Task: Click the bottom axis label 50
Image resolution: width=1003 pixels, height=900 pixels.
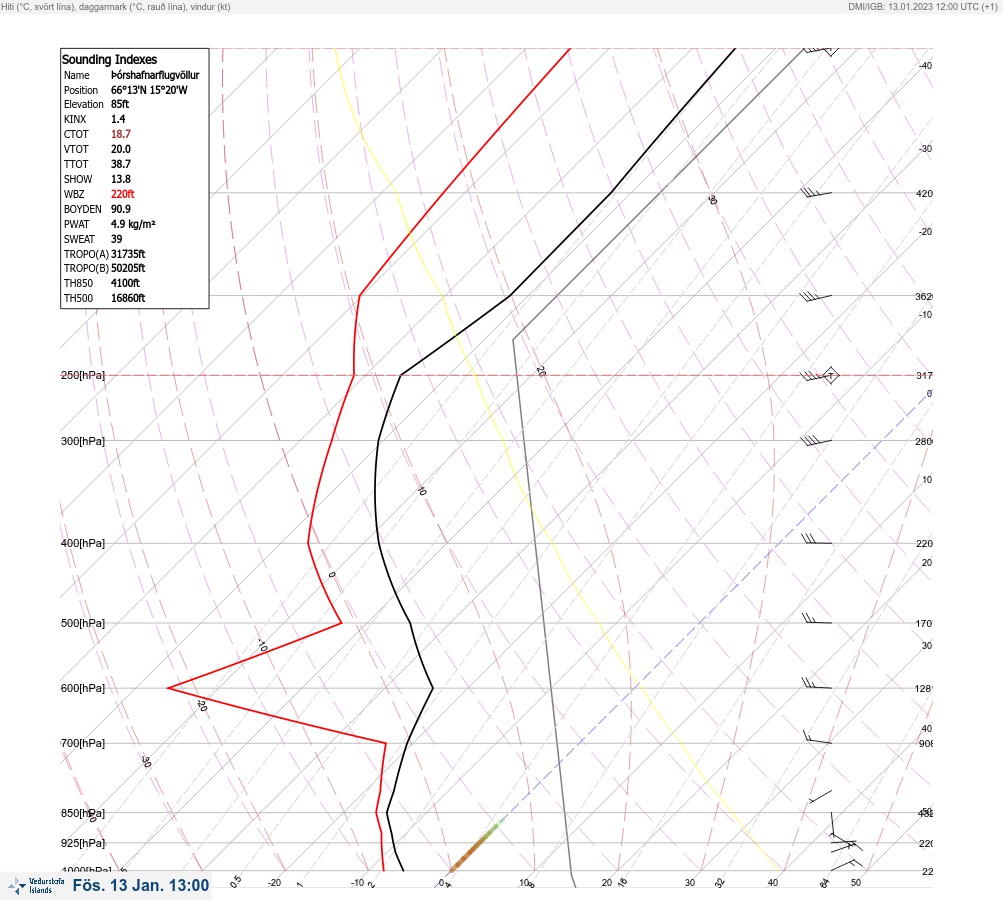Action: (x=855, y=883)
